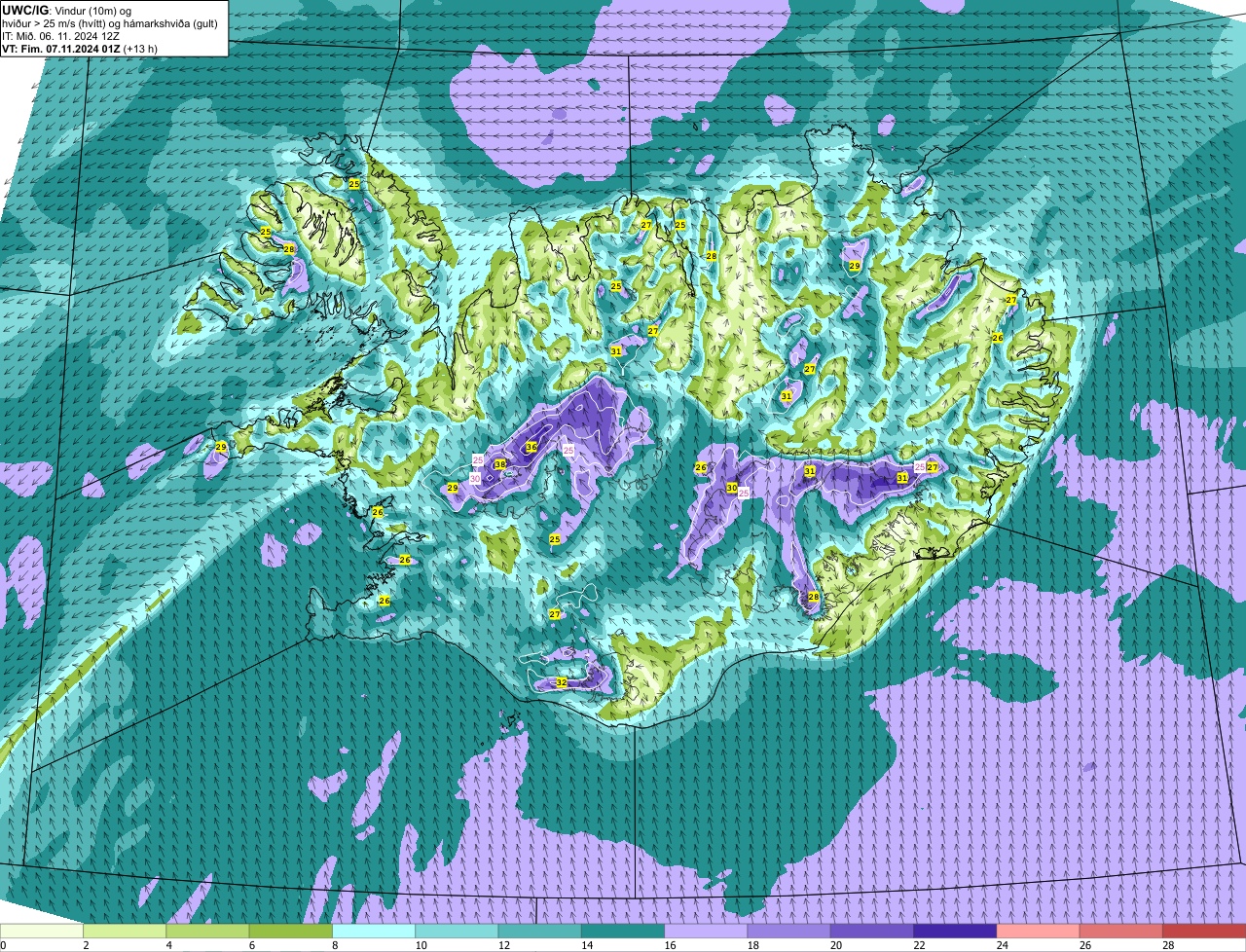Viewport: 1246px width, 952px height.
Task: Click the salmon 26–28 legend swatch
Action: [x=1121, y=931]
